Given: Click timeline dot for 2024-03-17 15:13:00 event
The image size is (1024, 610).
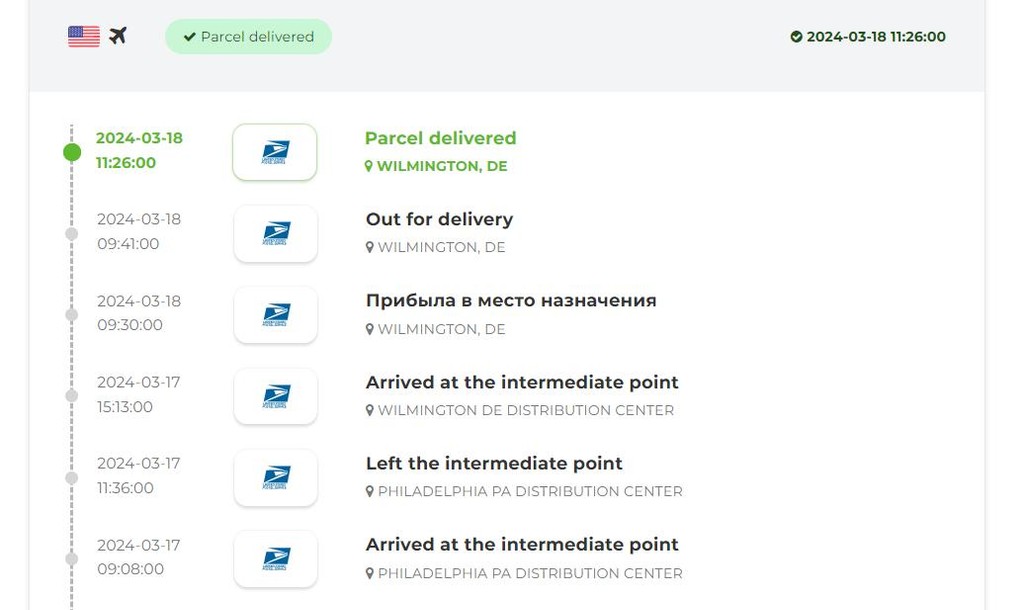Looking at the screenshot, I should (x=72, y=396).
